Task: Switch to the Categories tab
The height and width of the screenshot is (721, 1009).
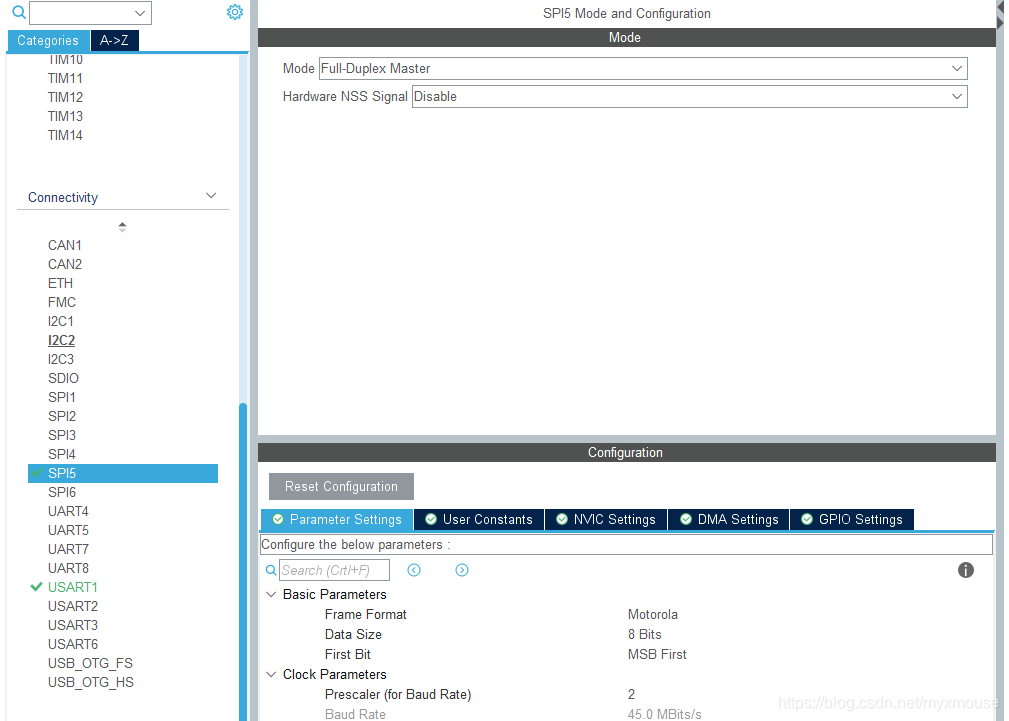Action: pos(48,41)
